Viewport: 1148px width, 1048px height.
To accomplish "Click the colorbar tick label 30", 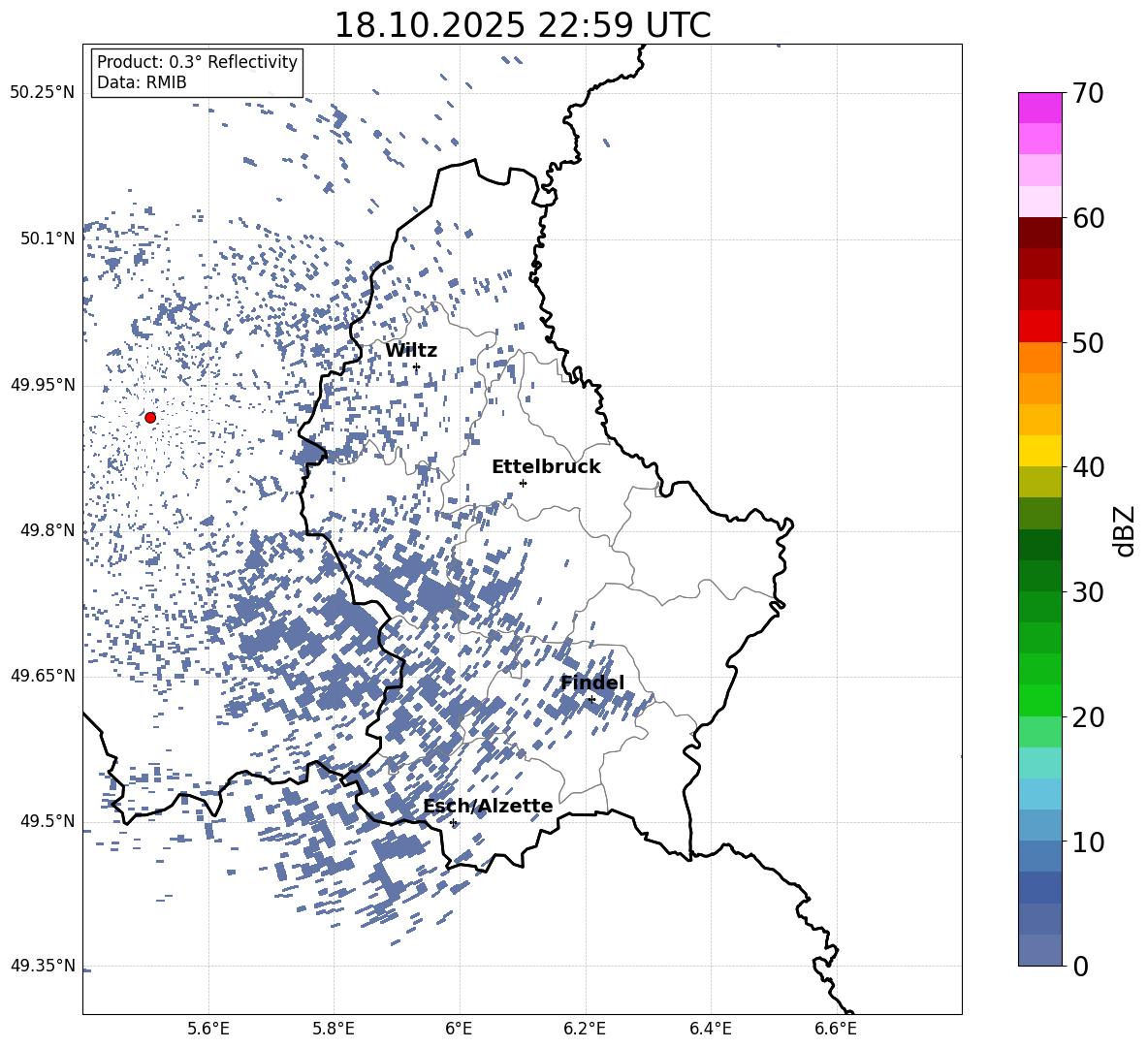I will pos(1089,592).
